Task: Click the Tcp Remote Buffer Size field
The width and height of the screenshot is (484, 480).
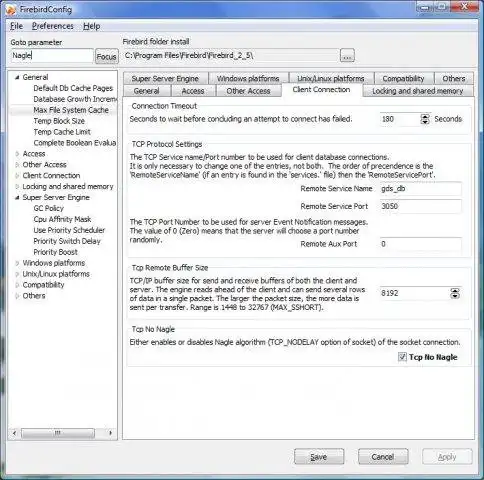Action: point(414,293)
